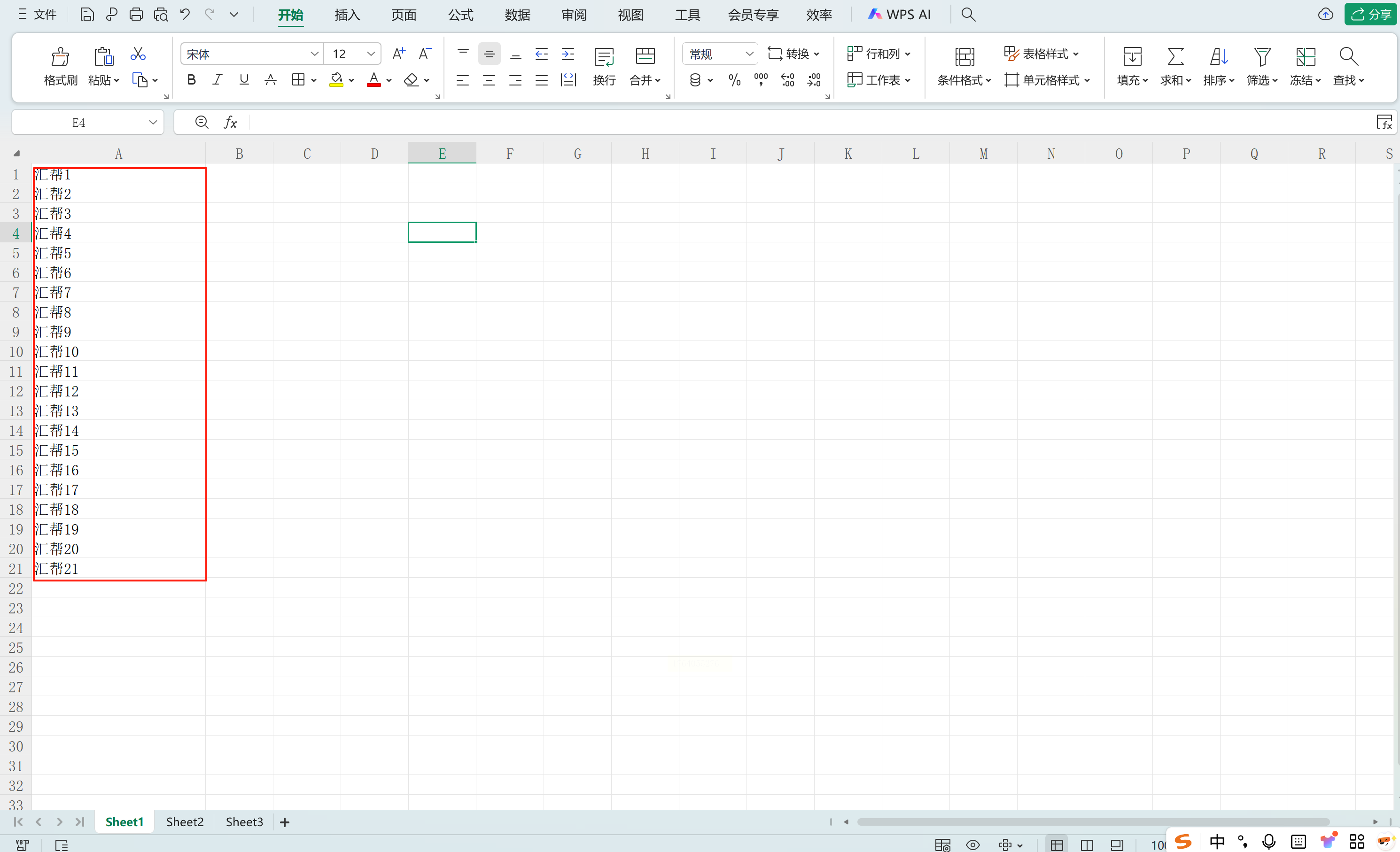Click the Cut scissors icon
Image resolution: width=1400 pixels, height=852 pixels.
tap(138, 54)
